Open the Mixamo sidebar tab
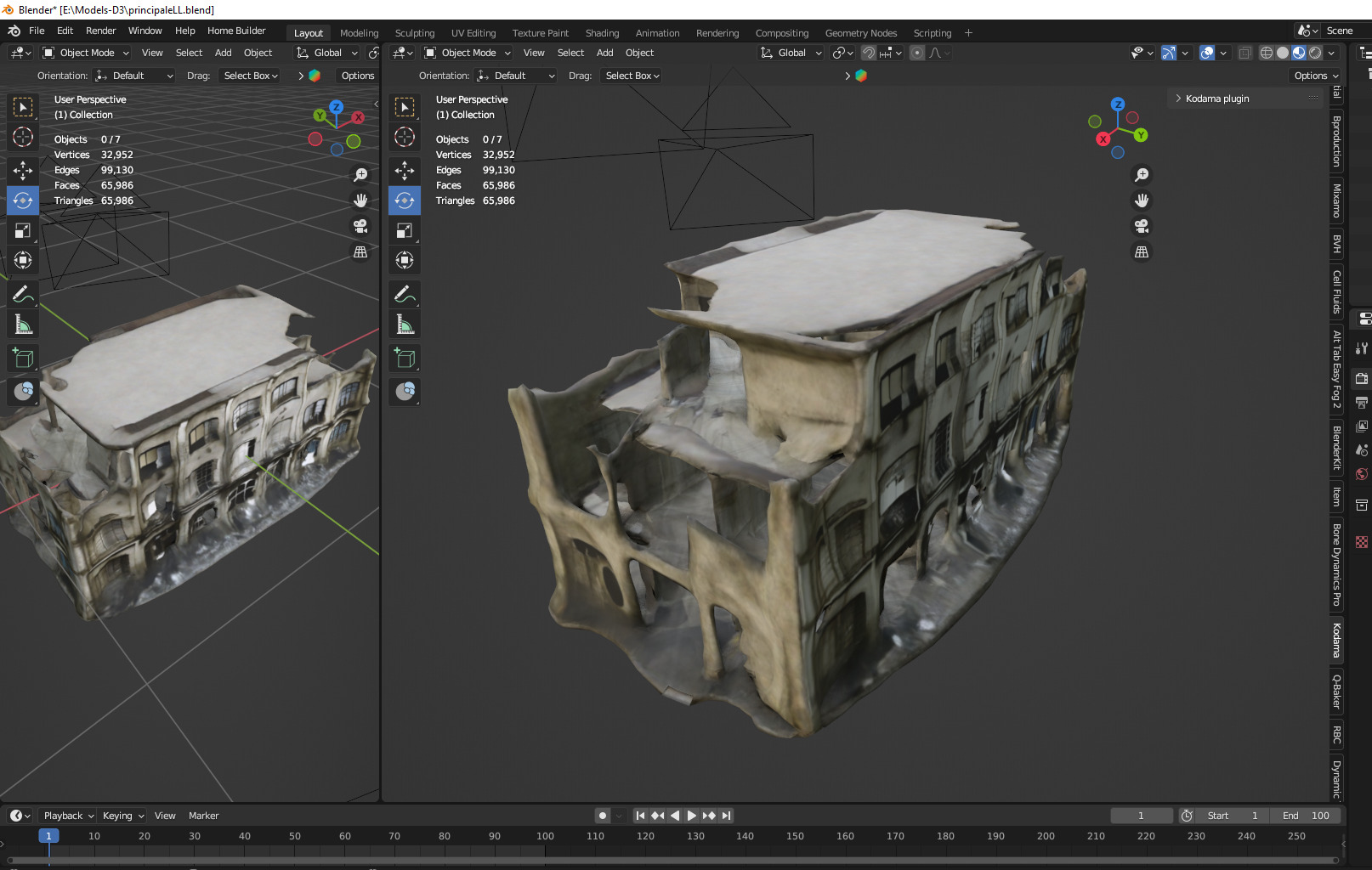This screenshot has width=1372, height=870. tap(1336, 201)
